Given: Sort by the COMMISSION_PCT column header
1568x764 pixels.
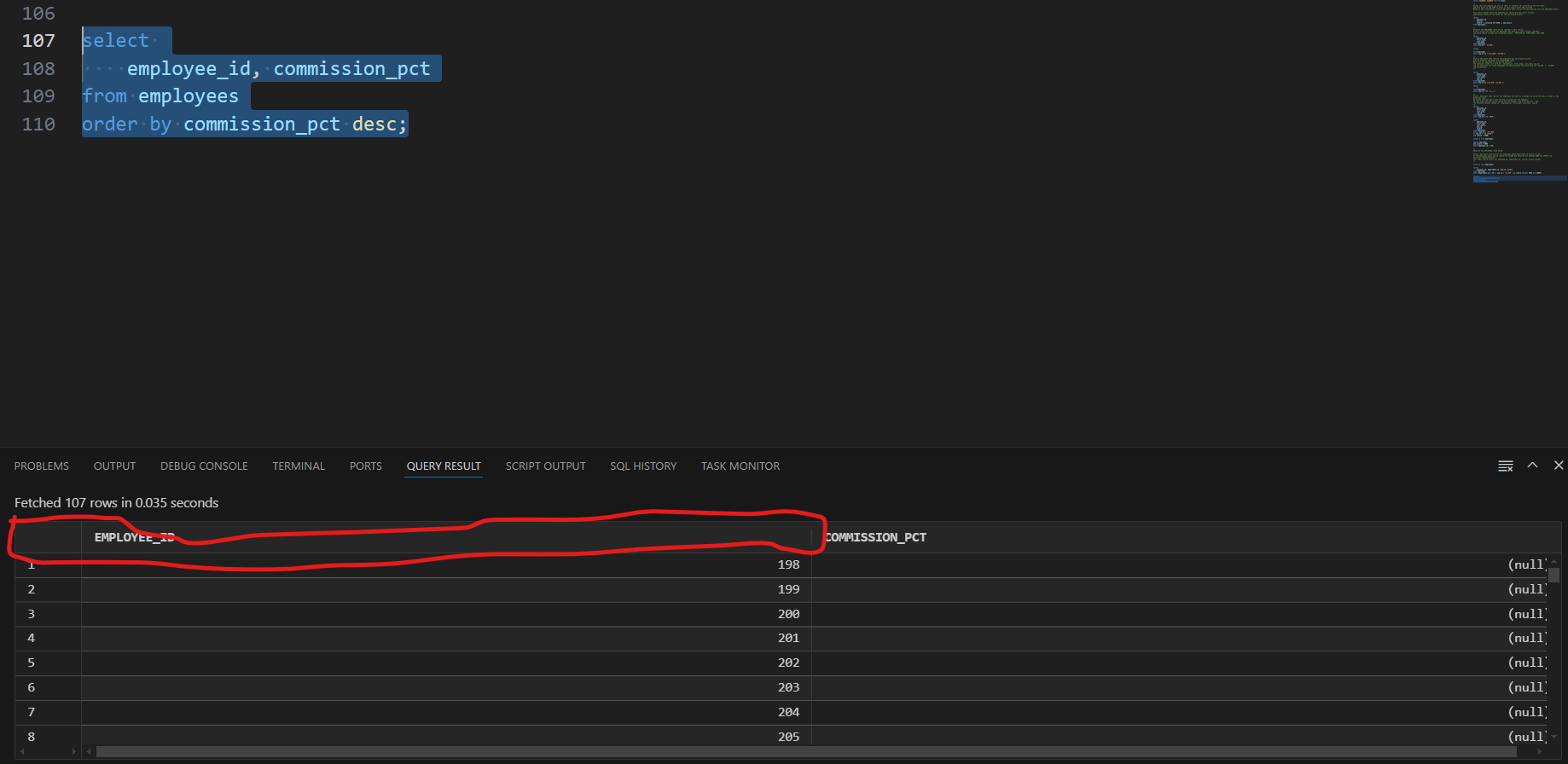Looking at the screenshot, I should [x=875, y=537].
